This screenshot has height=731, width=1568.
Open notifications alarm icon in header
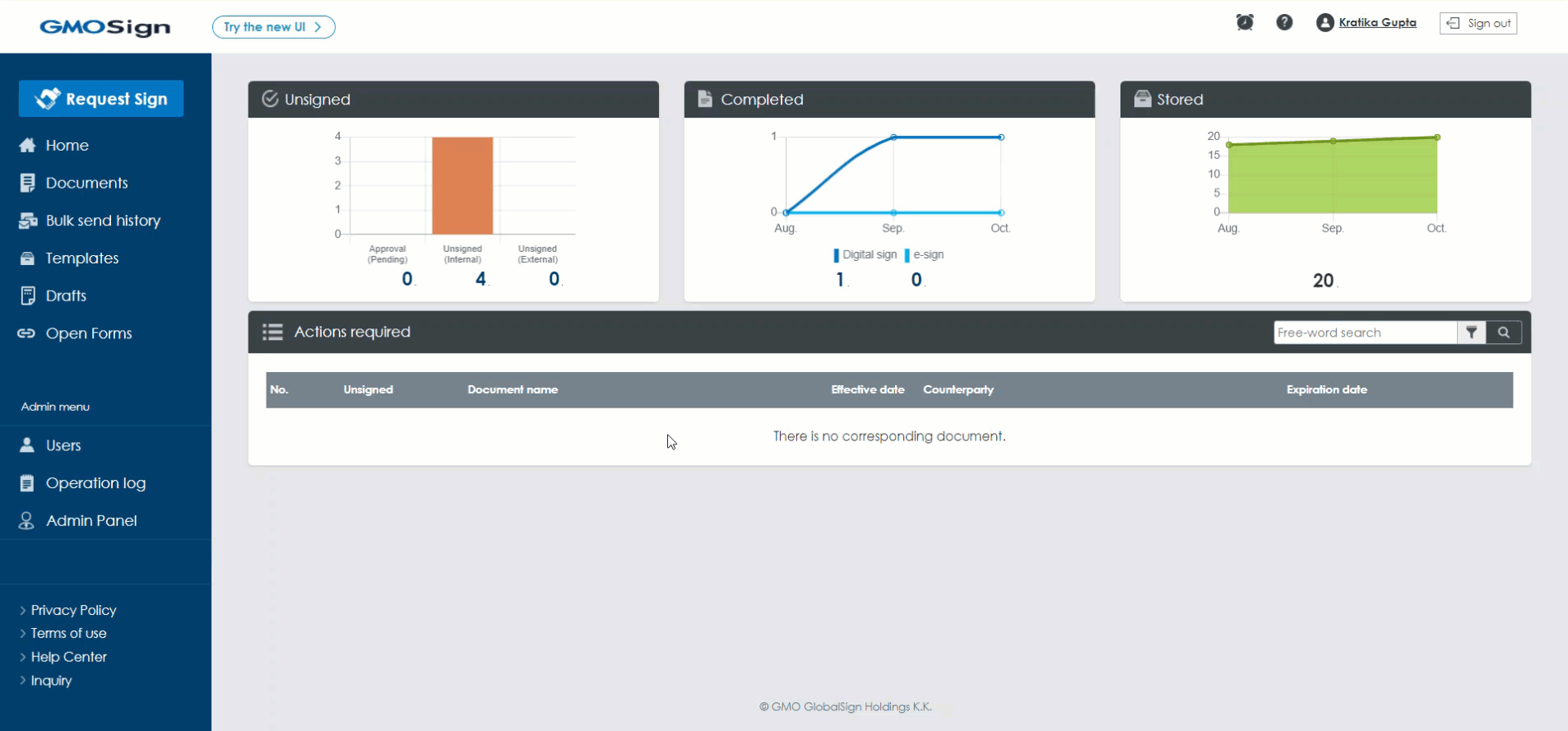click(x=1245, y=22)
